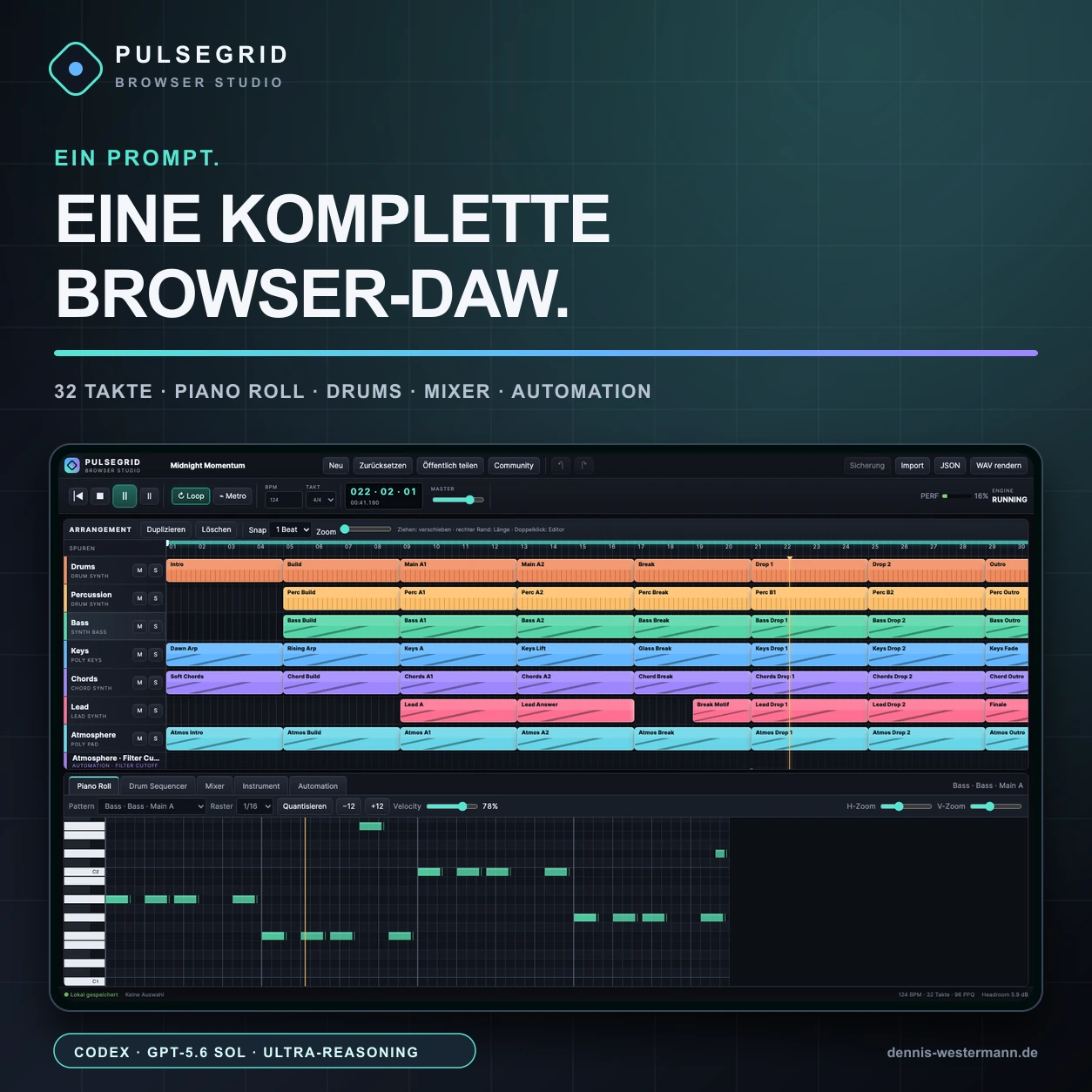Image resolution: width=1092 pixels, height=1092 pixels.
Task: Click the V-Zoom slider
Action: (x=995, y=806)
